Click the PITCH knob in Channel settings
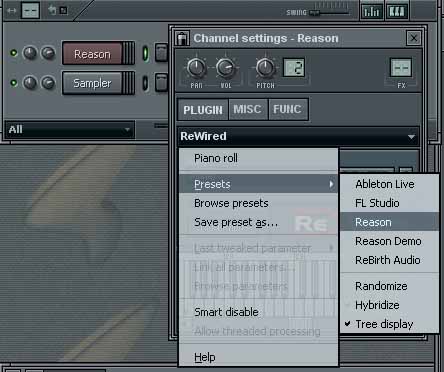Image resolution: width=444 pixels, height=372 pixels. 265,67
